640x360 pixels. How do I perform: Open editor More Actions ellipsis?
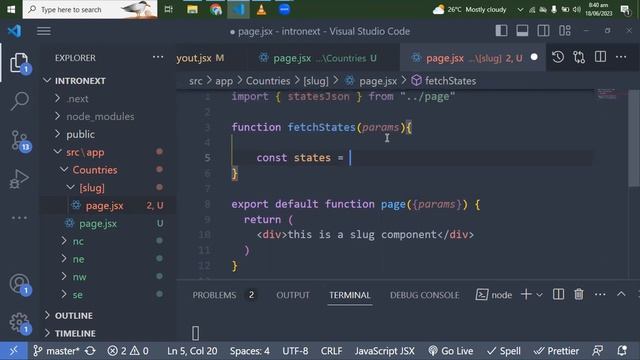coord(621,57)
